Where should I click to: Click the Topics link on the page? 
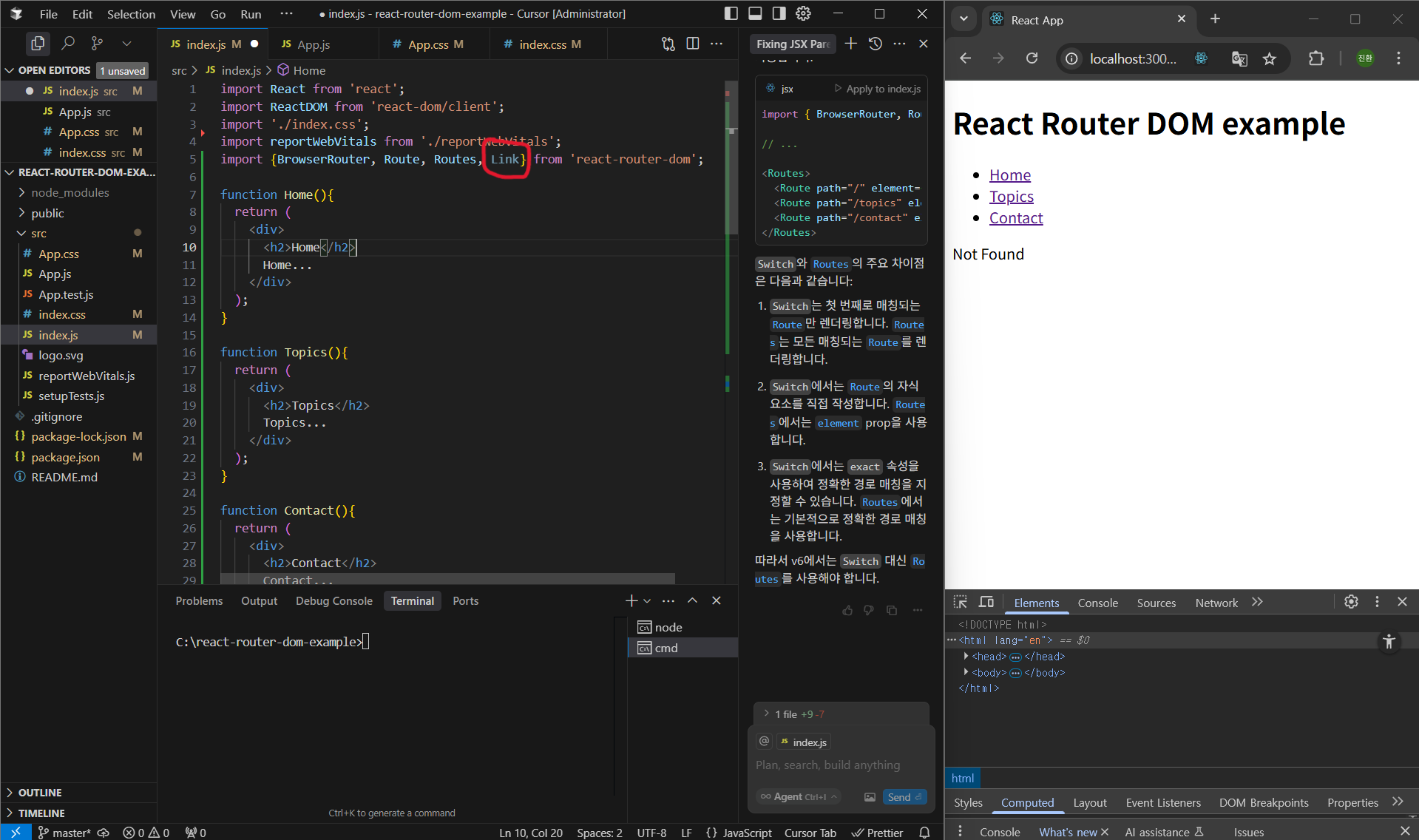(x=1011, y=197)
